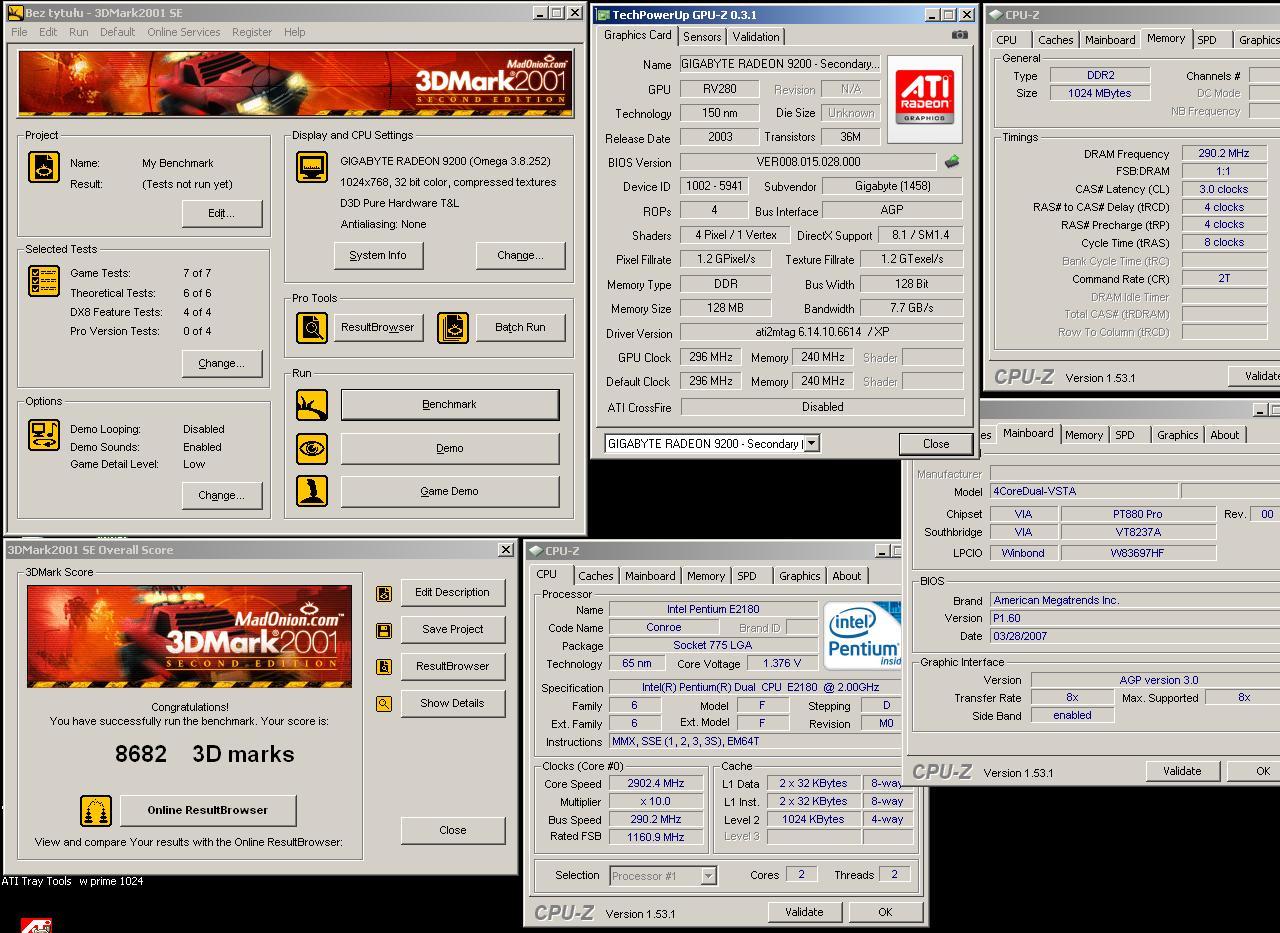Click the 8682 3D marks score
The width and height of the screenshot is (1280, 933).
(204, 754)
